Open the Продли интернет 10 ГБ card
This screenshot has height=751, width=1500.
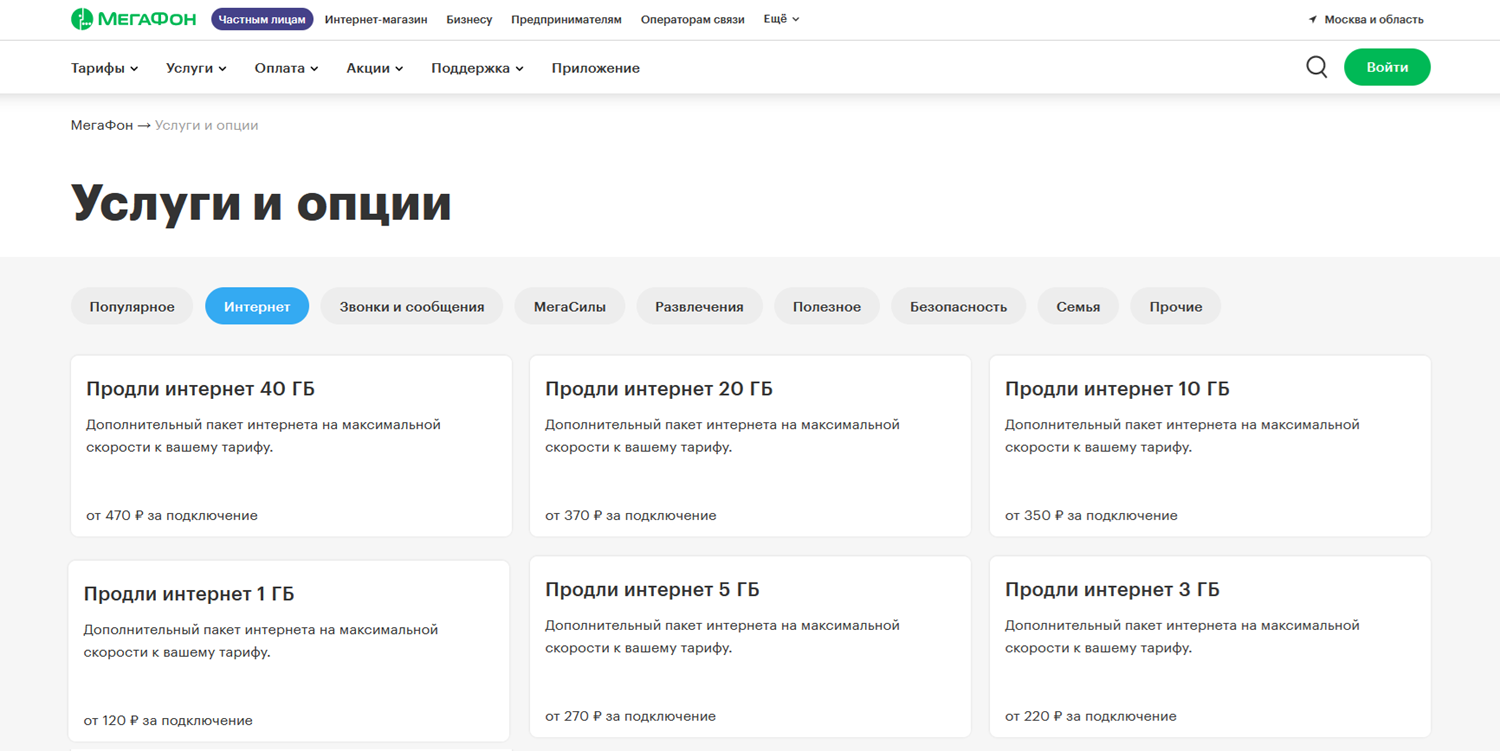click(1210, 446)
